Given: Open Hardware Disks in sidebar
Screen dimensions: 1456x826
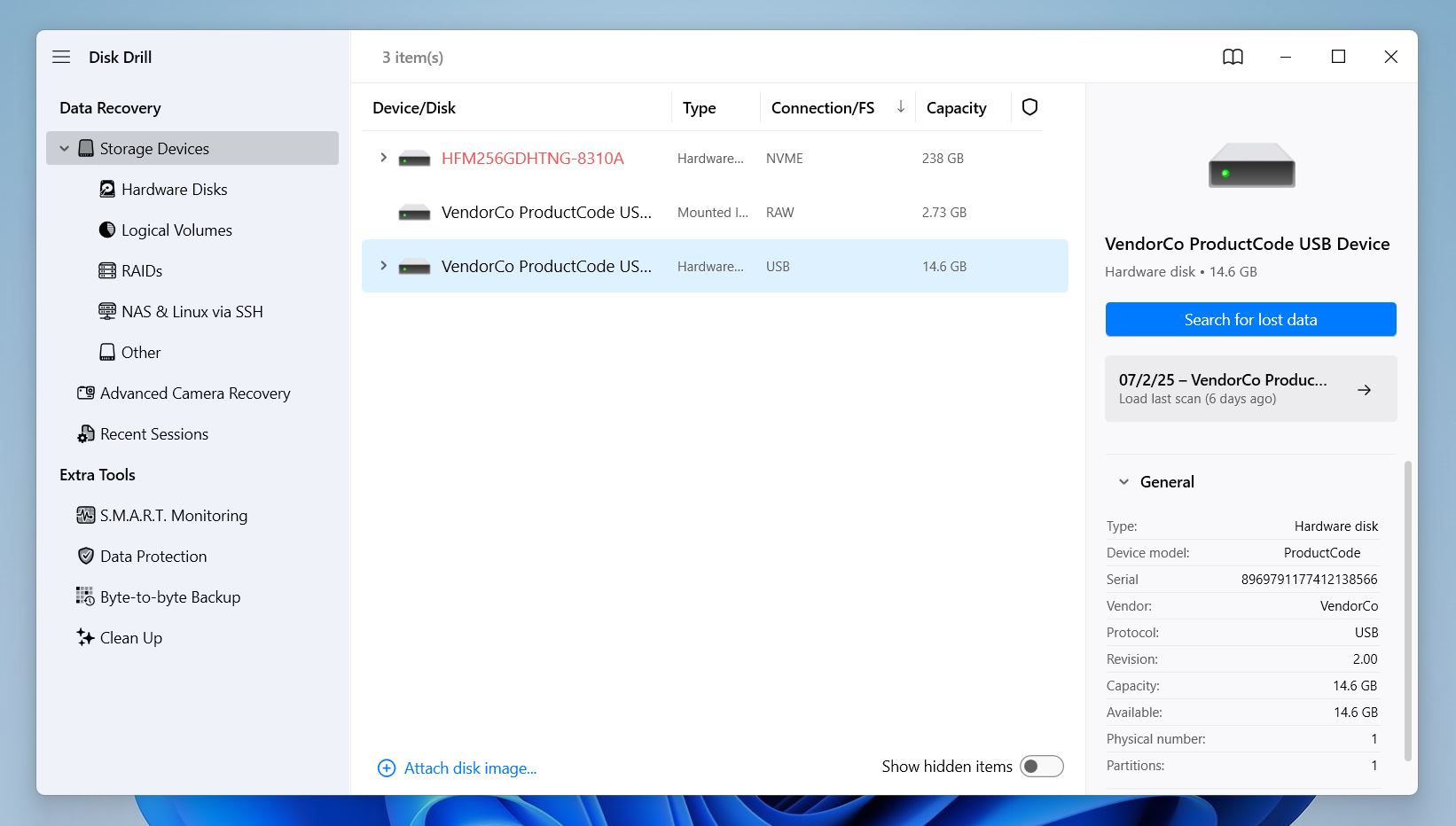Looking at the screenshot, I should point(174,190).
